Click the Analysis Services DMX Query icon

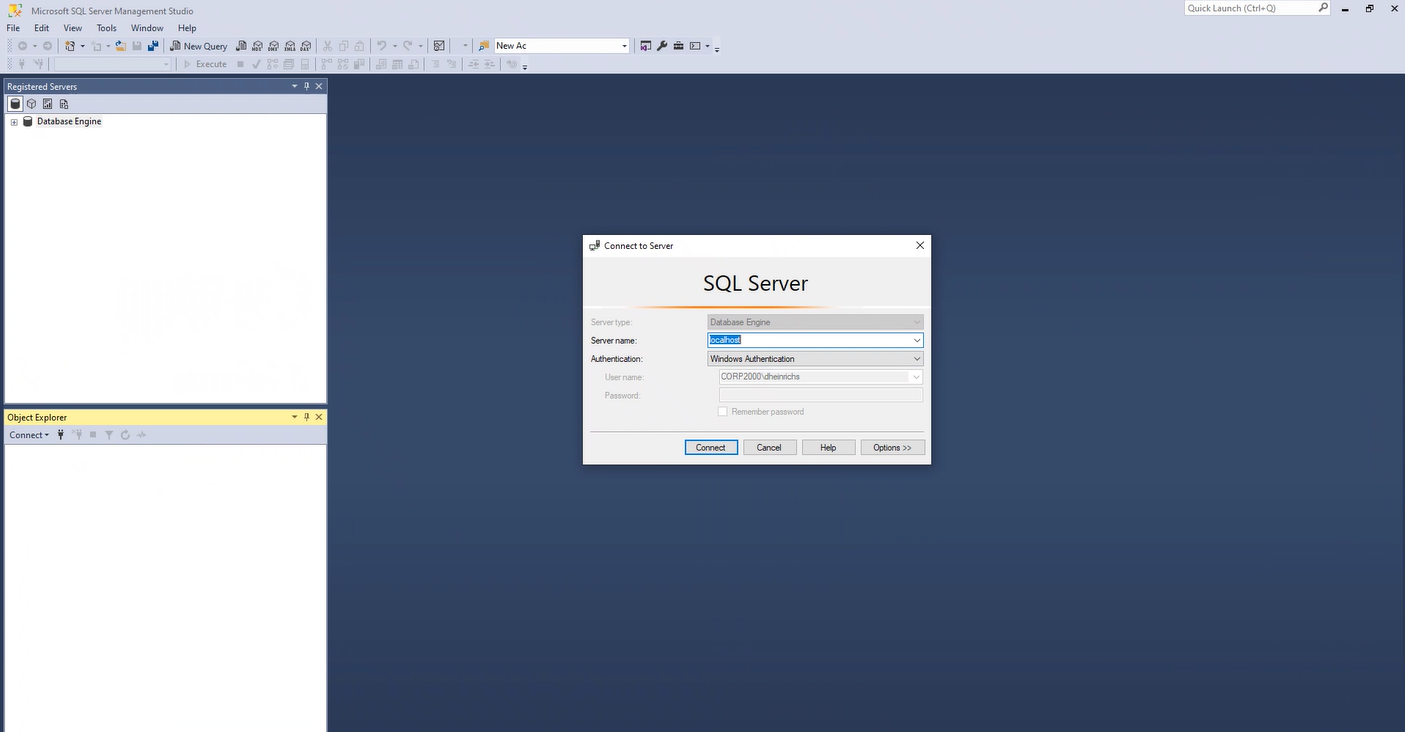tap(273, 46)
